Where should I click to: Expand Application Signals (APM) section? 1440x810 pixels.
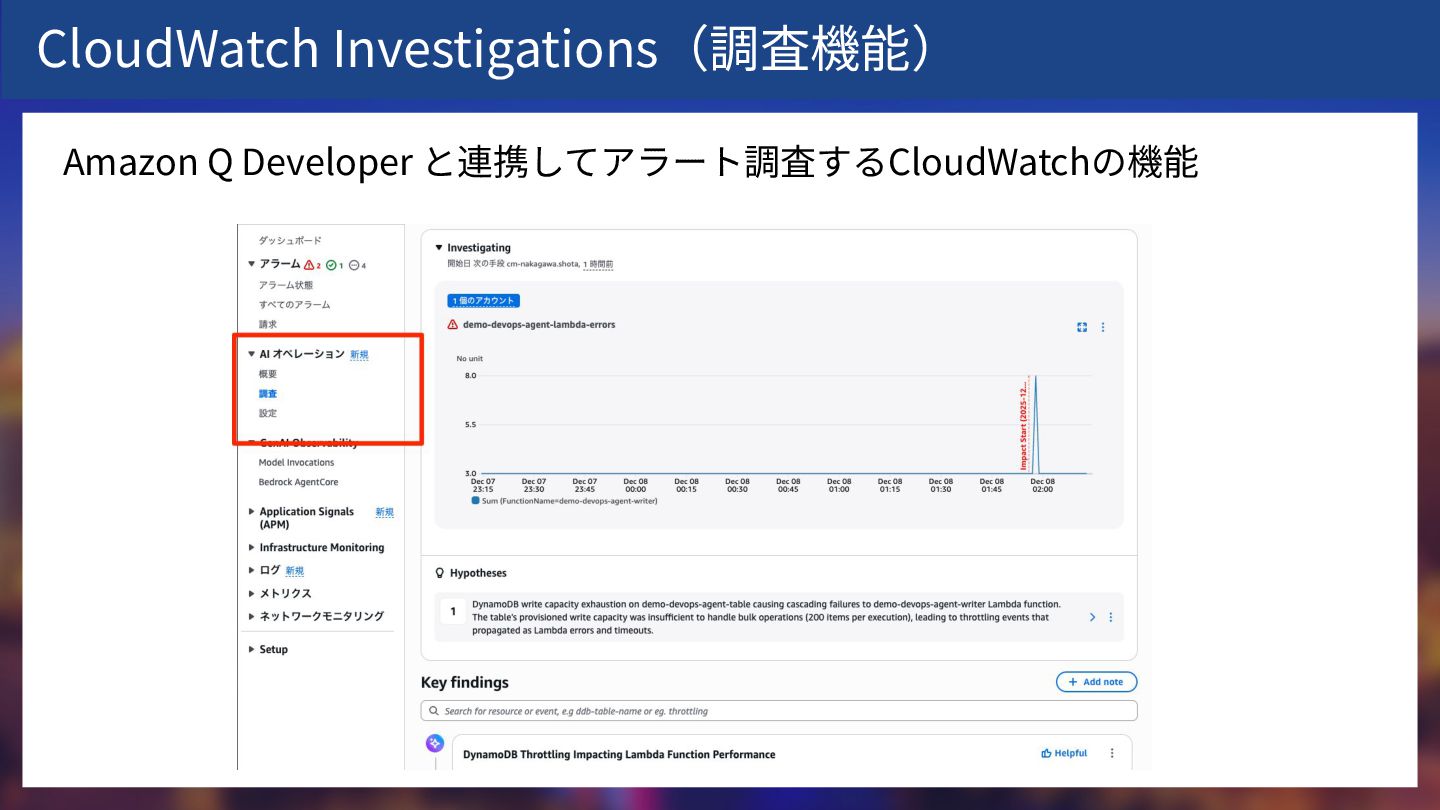[252, 511]
